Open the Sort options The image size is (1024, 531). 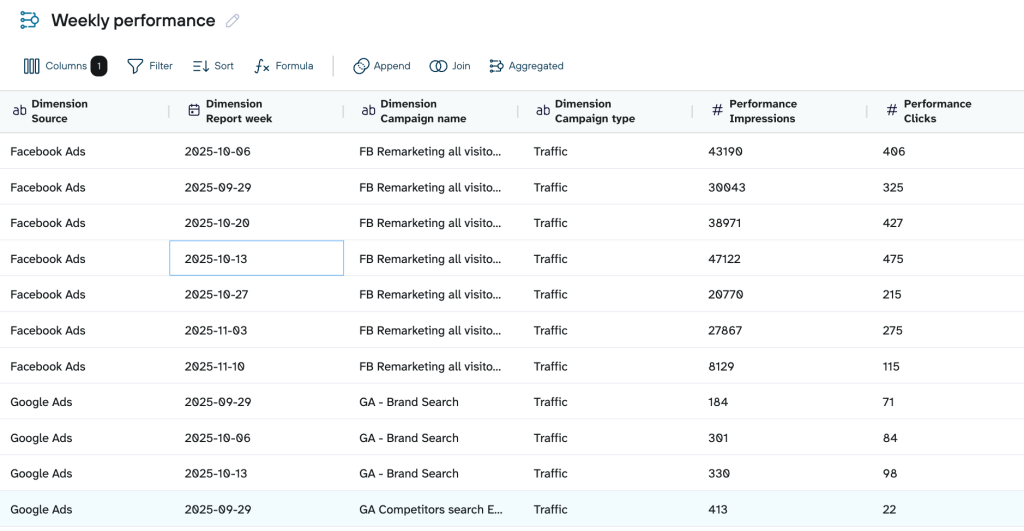point(213,66)
